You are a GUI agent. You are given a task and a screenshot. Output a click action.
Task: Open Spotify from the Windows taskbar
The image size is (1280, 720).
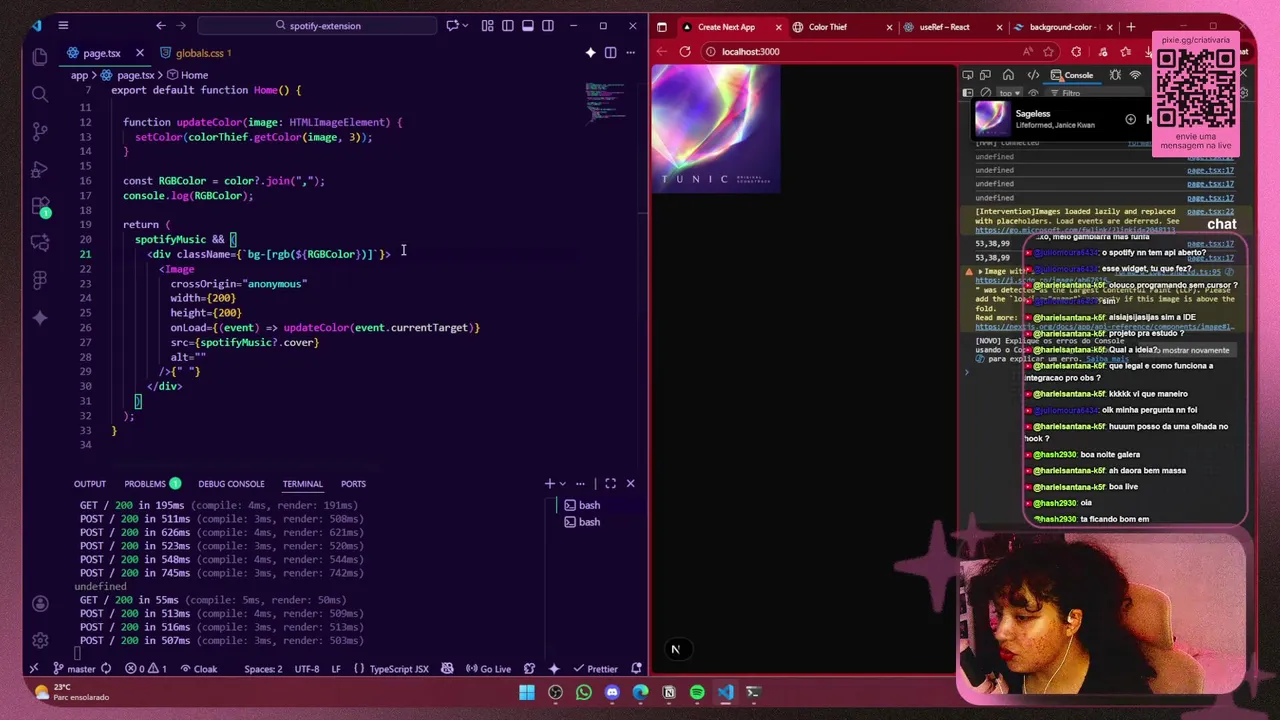coord(697,692)
